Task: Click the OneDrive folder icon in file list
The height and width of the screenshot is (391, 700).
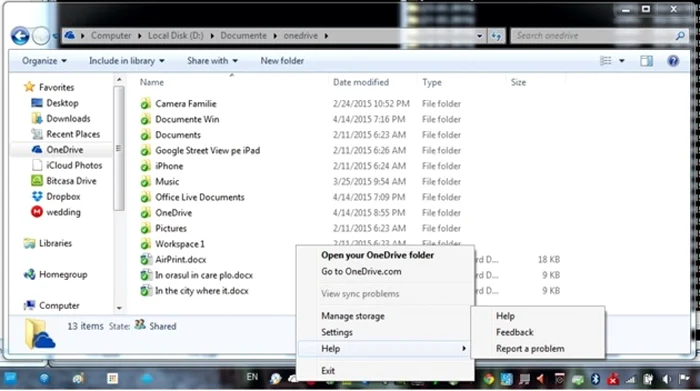Action: click(145, 213)
